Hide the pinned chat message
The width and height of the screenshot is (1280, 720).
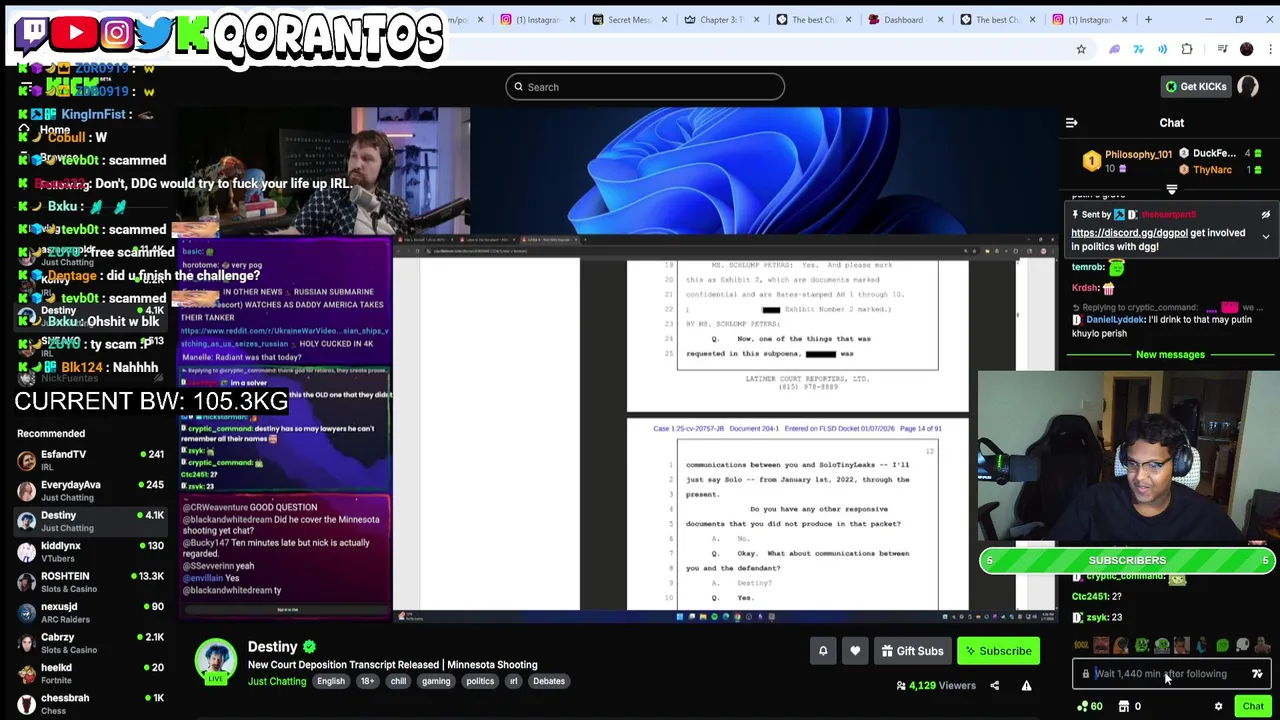1265,215
